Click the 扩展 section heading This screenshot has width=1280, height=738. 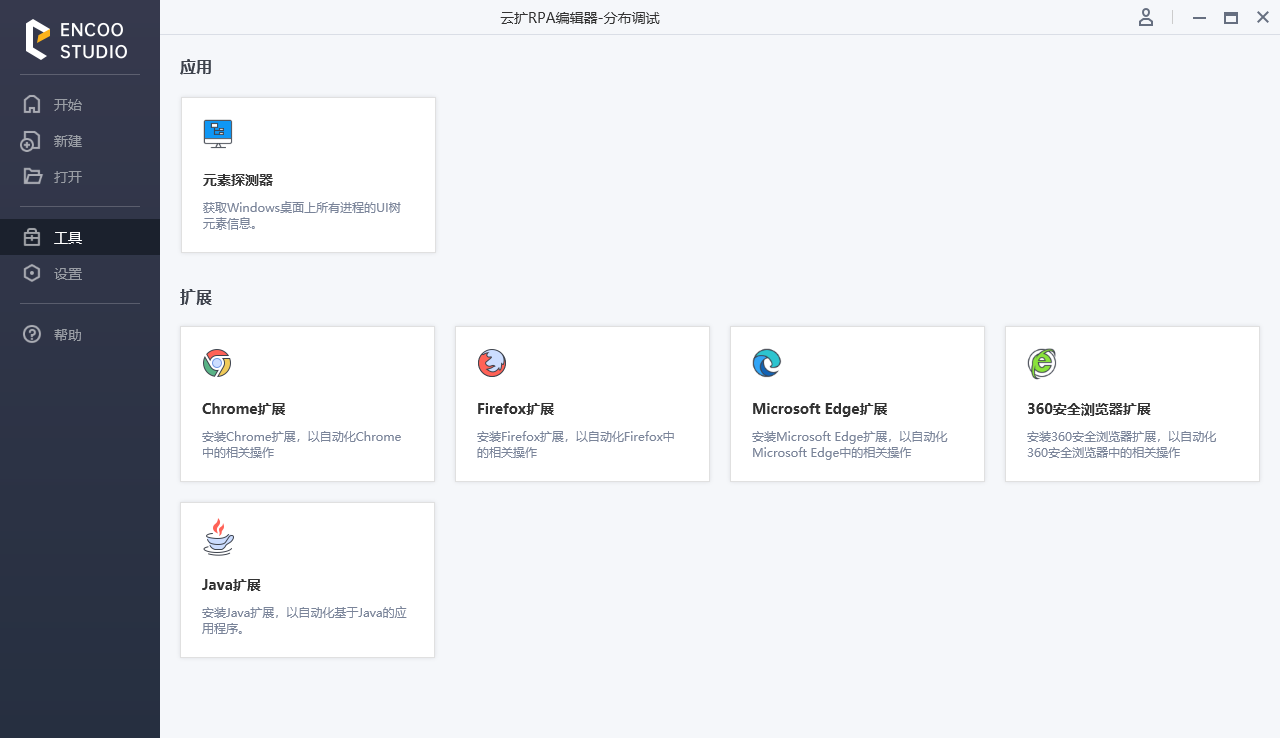(x=196, y=297)
